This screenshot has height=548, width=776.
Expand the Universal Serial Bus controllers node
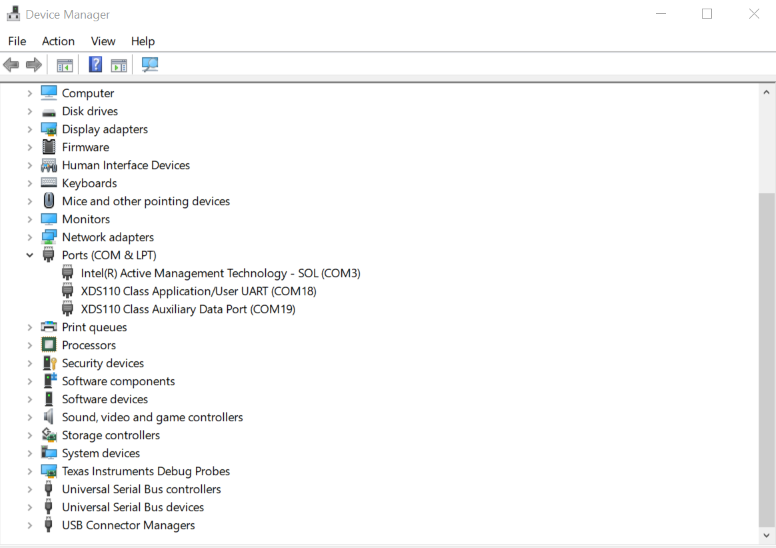point(30,489)
